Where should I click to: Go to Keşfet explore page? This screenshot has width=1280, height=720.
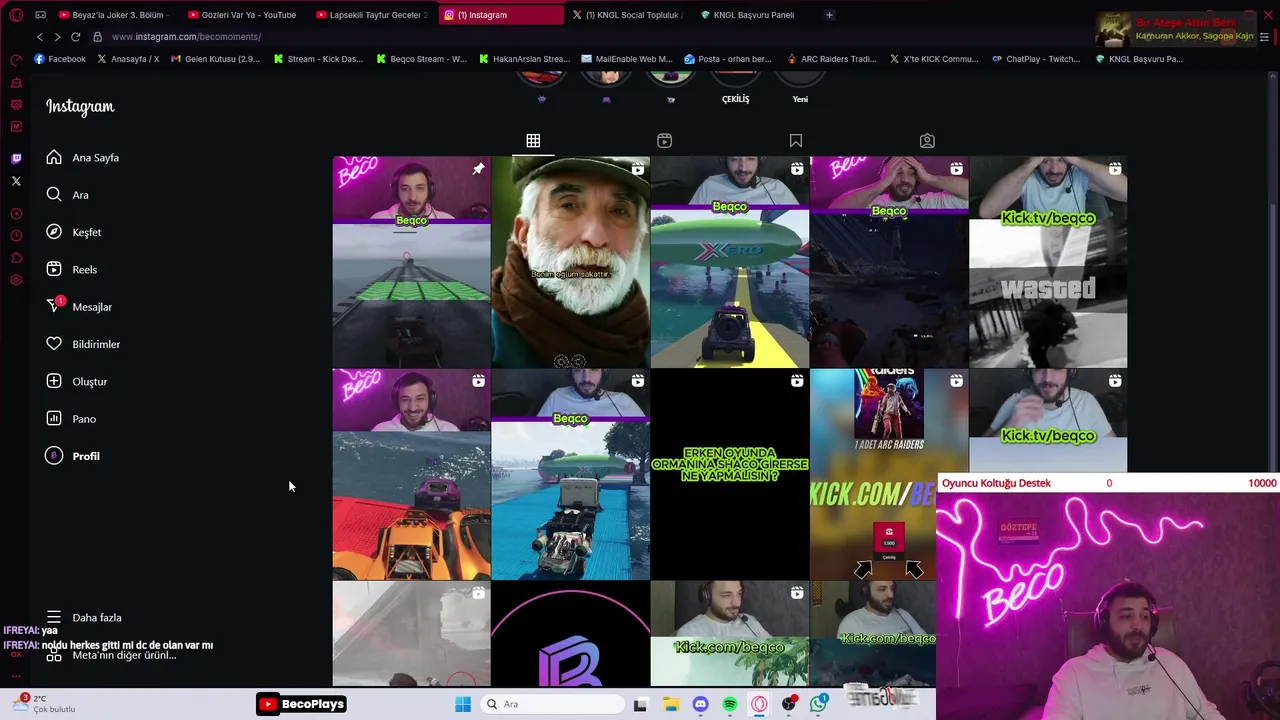pos(73,232)
